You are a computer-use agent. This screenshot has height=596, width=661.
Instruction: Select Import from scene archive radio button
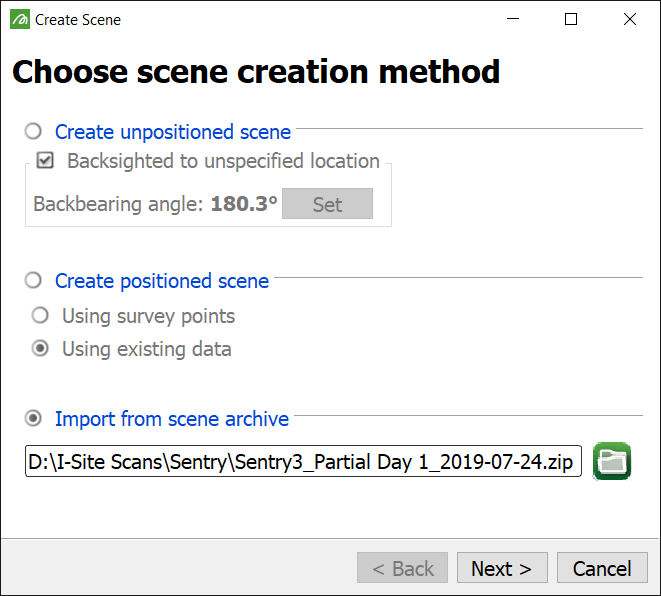[x=33, y=419]
